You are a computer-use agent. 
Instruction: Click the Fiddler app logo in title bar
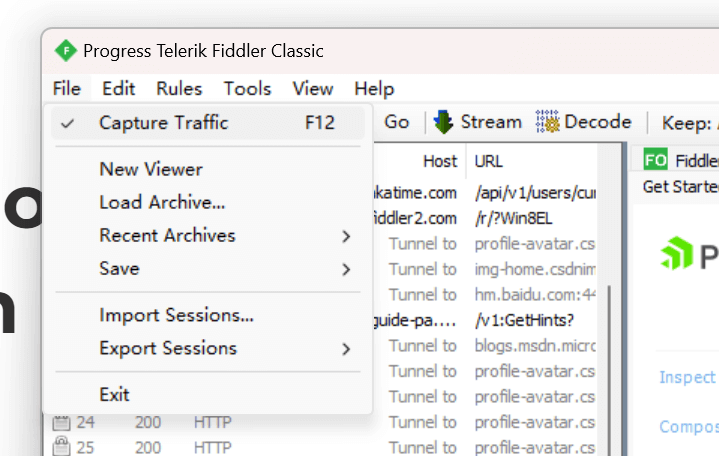pos(66,51)
